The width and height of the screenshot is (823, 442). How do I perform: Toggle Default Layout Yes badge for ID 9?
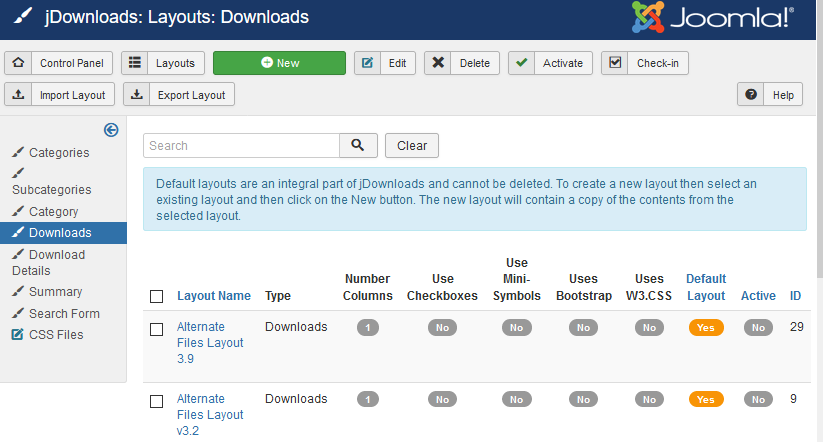706,399
